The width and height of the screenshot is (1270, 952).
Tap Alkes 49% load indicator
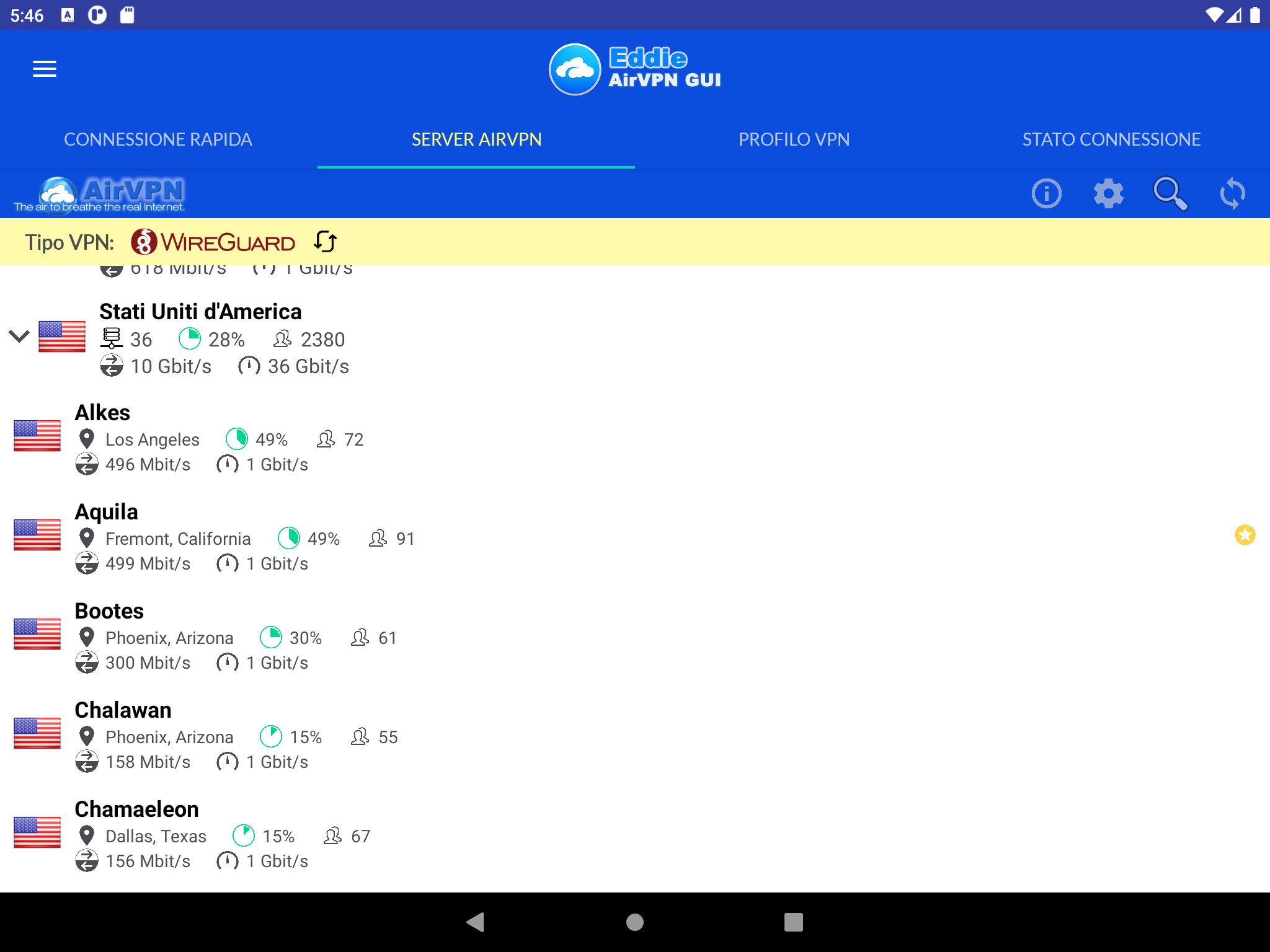click(237, 439)
